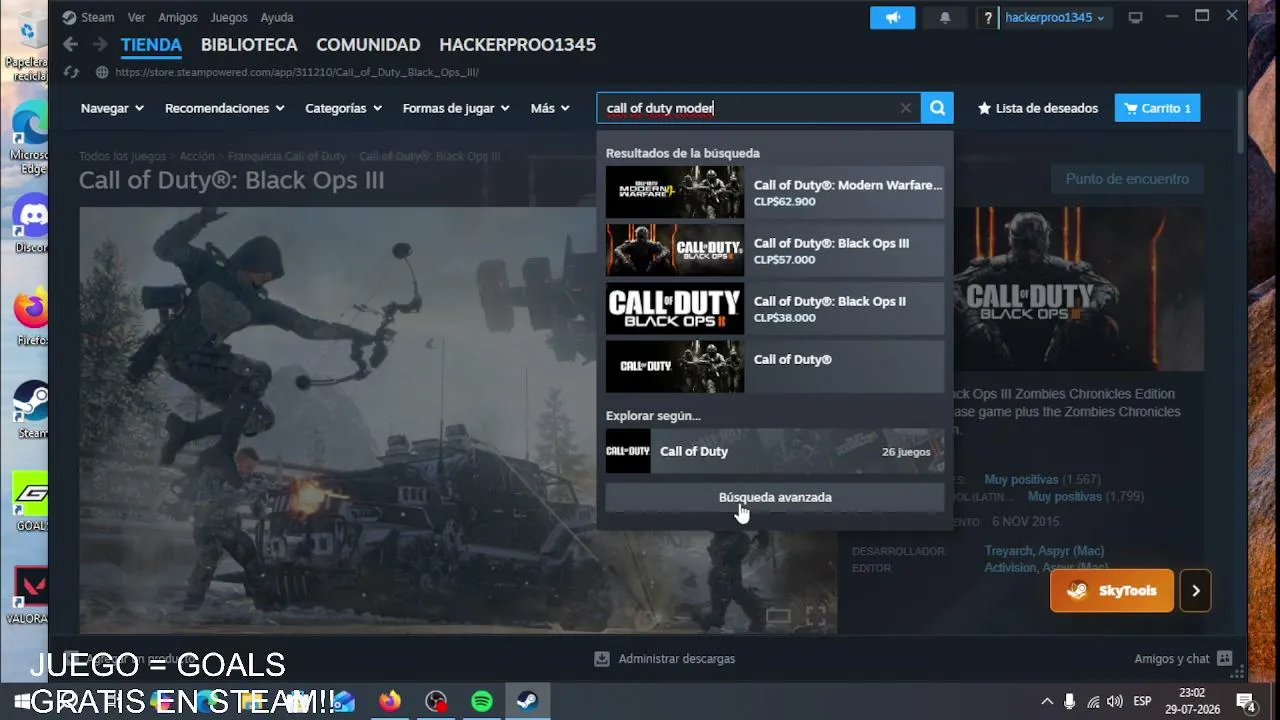The image size is (1280, 720).
Task: Open the Formas de jugar dropdown
Action: (x=456, y=108)
